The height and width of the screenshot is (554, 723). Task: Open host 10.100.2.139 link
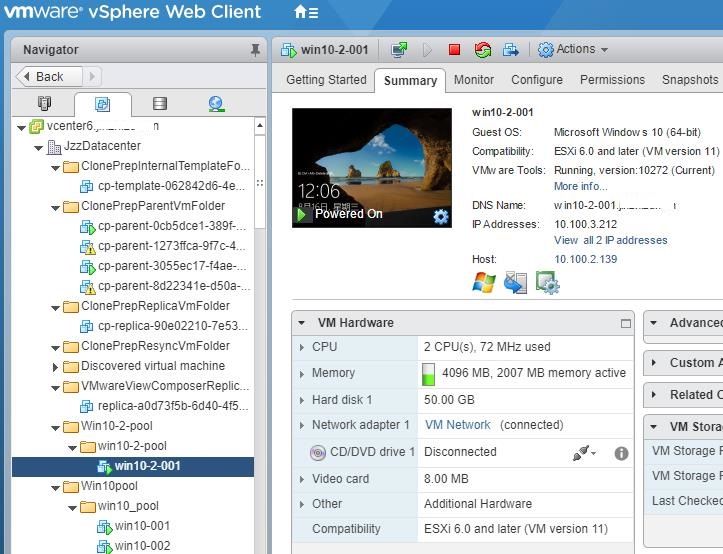586,259
